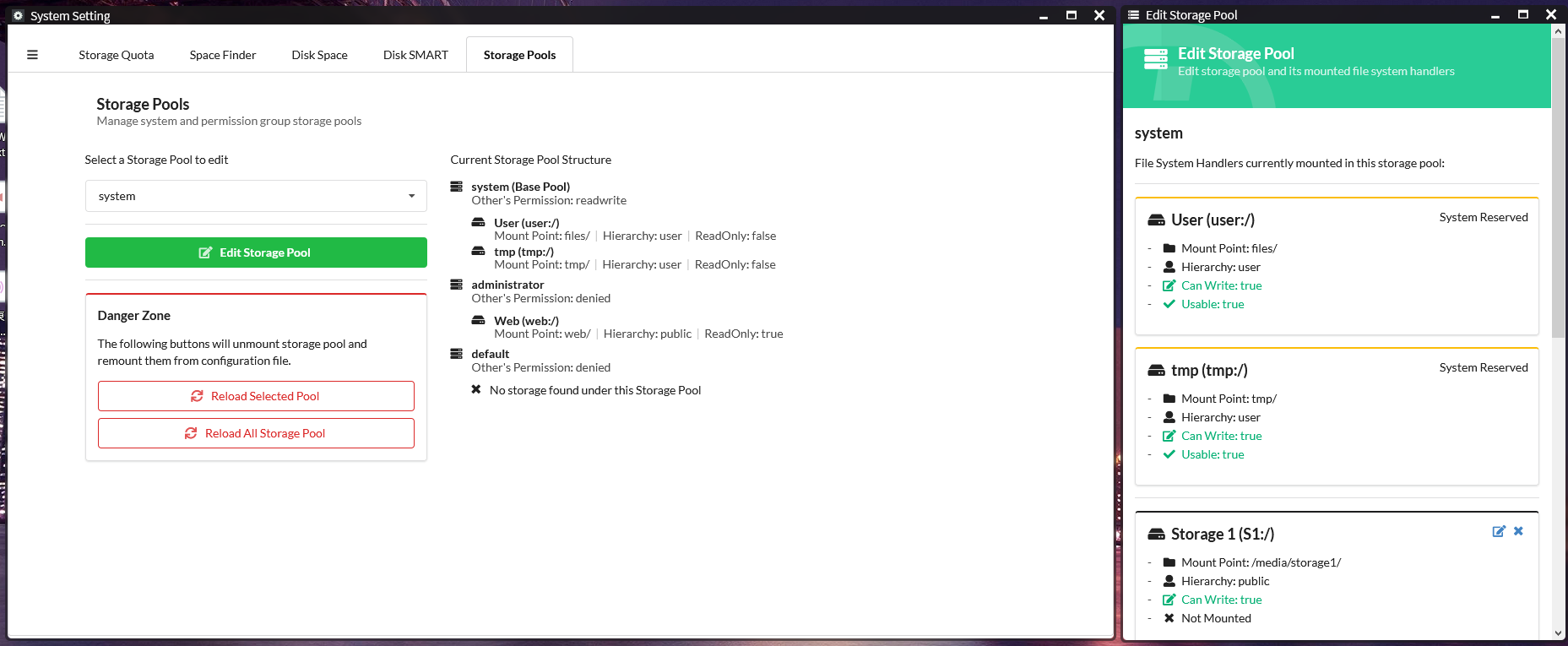
Task: Click Reload Selected Pool button
Action: tap(256, 396)
